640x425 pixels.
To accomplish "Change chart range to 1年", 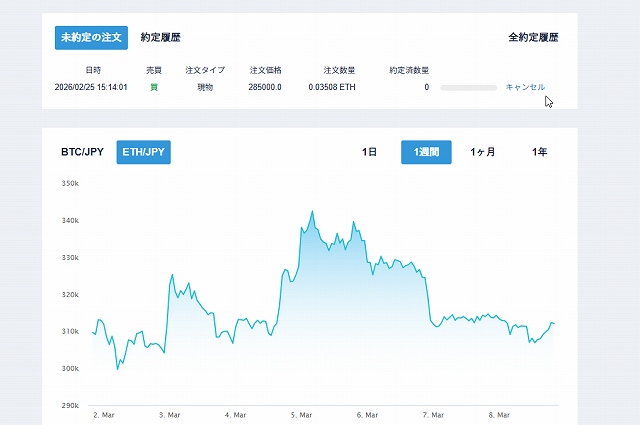I will pos(539,152).
